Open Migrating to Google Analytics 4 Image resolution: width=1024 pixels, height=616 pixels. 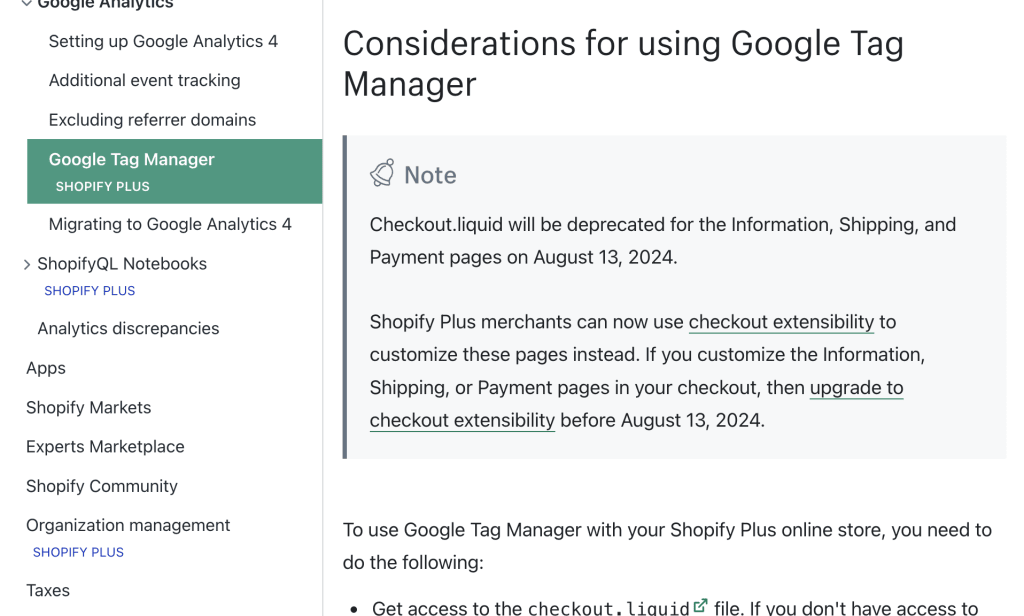170,224
